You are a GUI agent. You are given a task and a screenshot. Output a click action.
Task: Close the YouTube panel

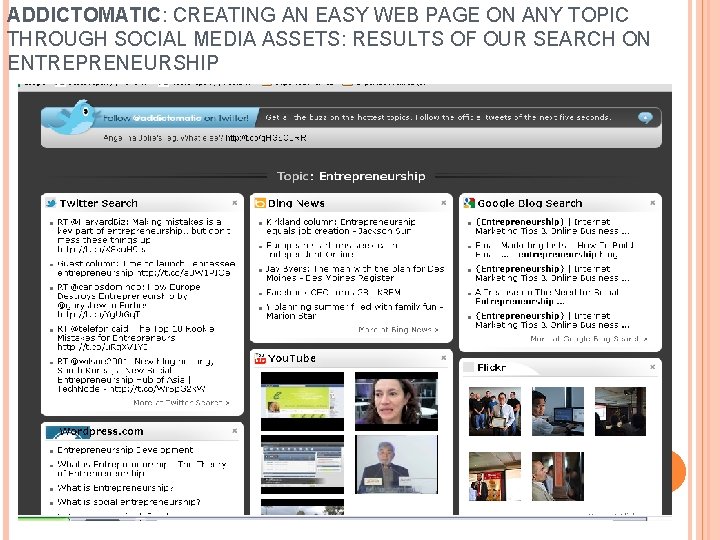coord(444,357)
